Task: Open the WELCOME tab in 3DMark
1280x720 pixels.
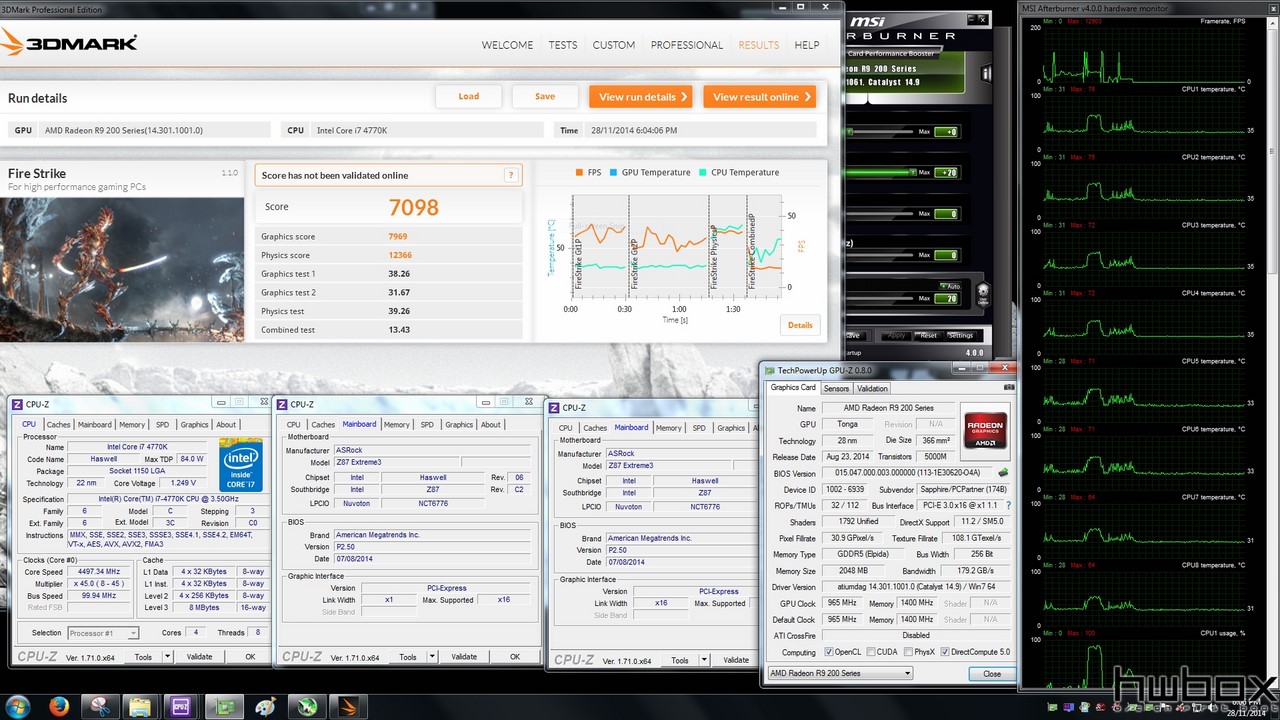Action: coord(507,45)
